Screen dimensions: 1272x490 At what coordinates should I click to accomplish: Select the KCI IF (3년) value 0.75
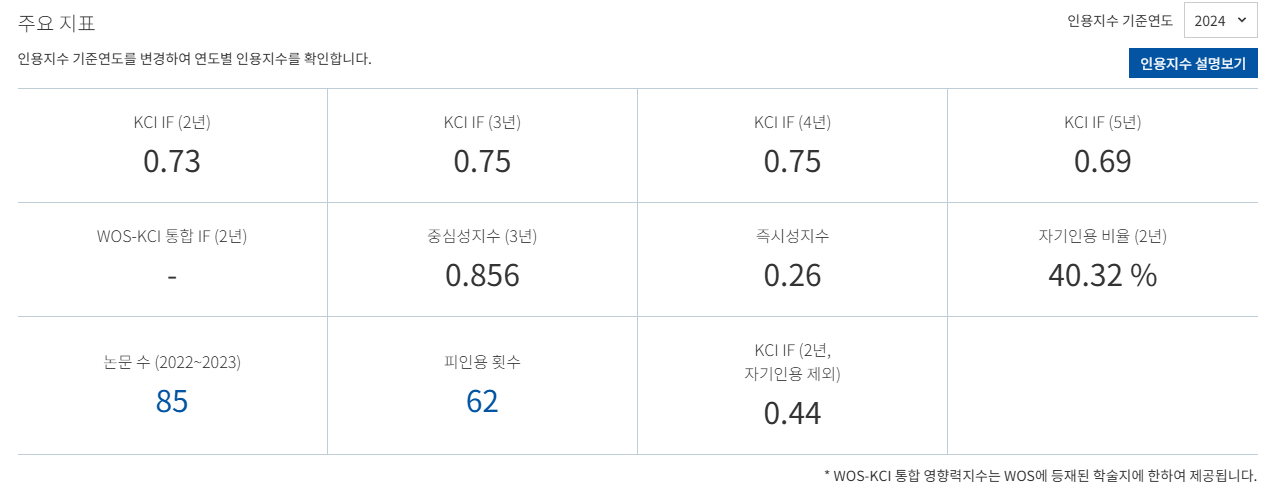(482, 161)
